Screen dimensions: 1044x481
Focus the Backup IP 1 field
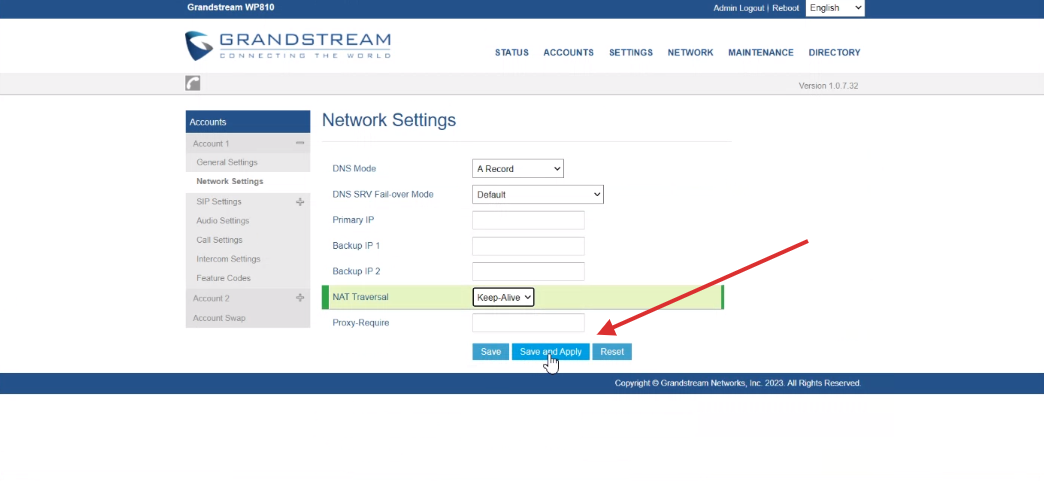pyautogui.click(x=528, y=246)
